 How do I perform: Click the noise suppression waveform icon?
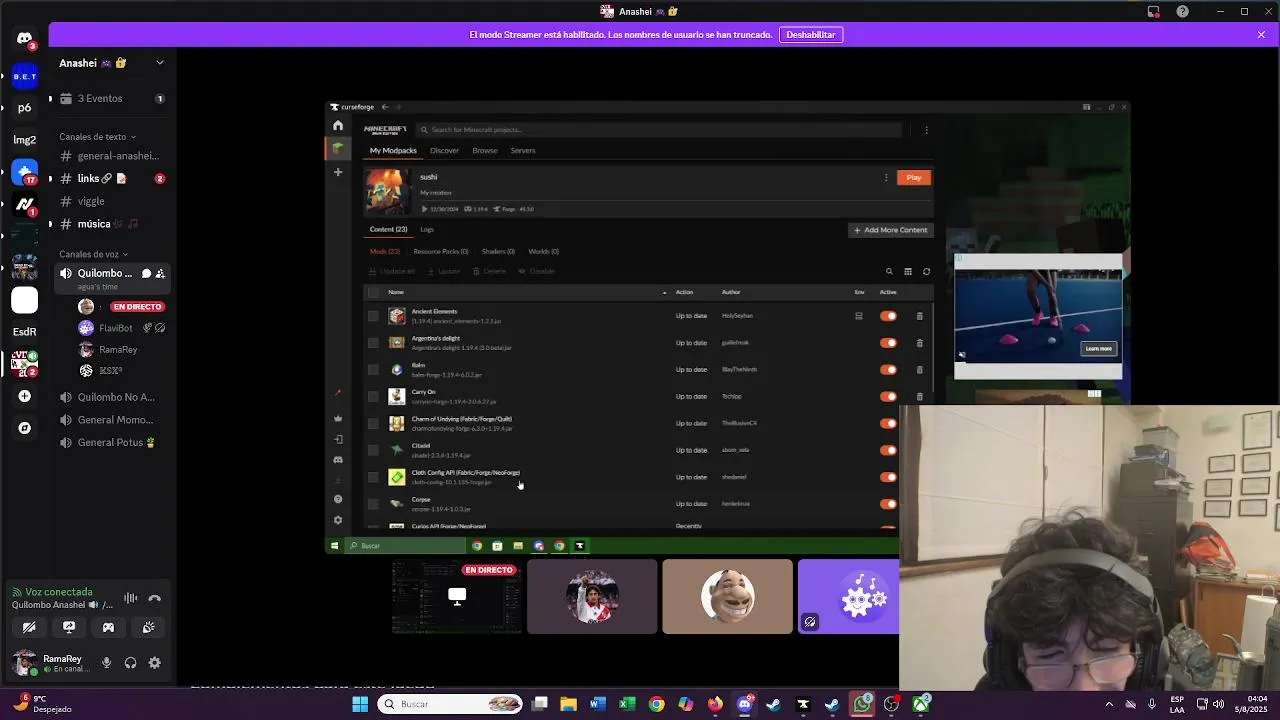click(x=130, y=598)
